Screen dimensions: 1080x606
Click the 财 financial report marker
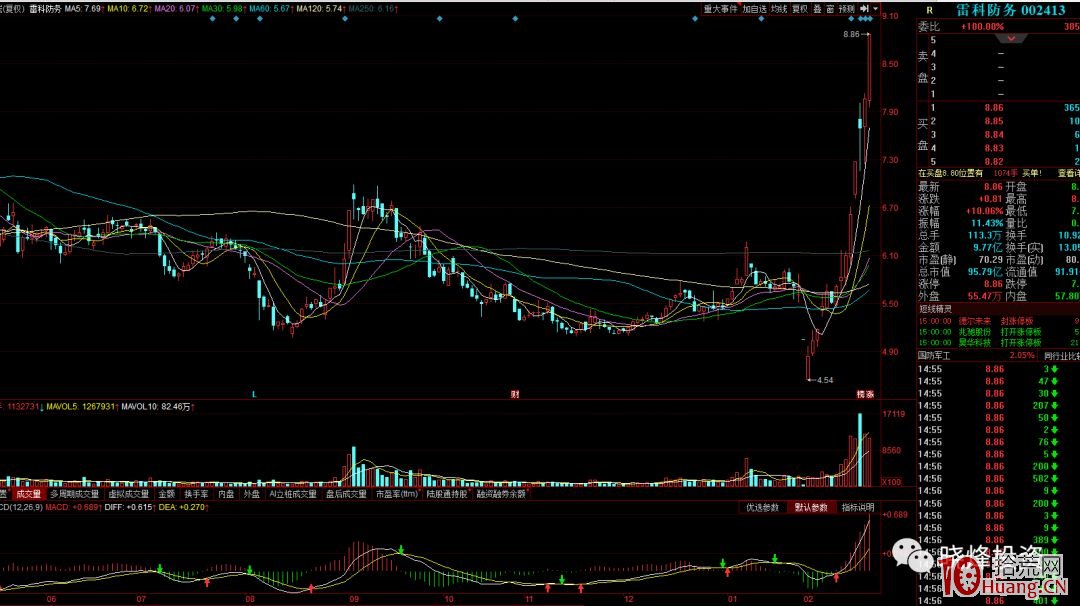click(x=515, y=394)
